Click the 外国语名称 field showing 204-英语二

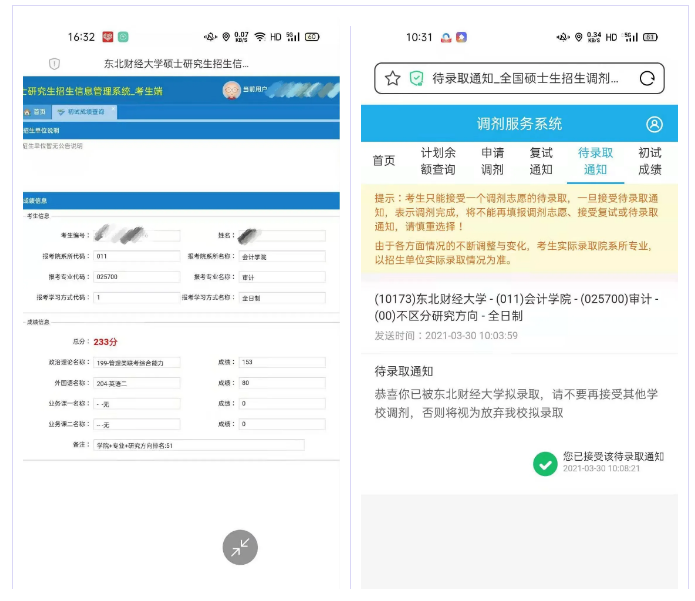(137, 383)
